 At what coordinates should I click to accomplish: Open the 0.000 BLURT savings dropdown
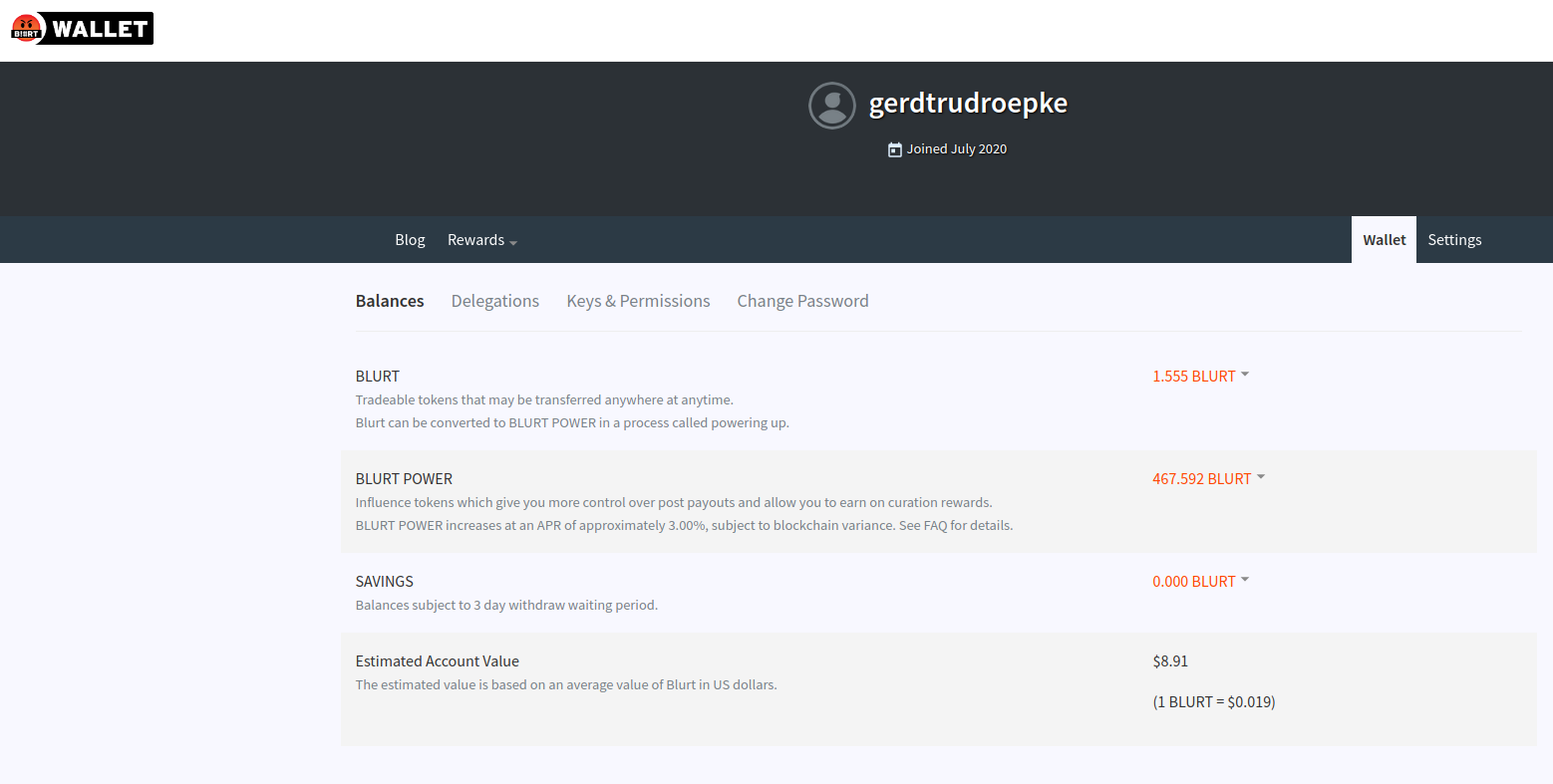tap(1201, 582)
